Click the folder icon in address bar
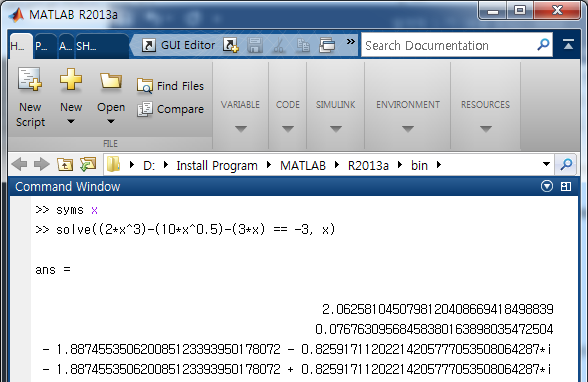The image size is (588, 382). click(x=113, y=165)
